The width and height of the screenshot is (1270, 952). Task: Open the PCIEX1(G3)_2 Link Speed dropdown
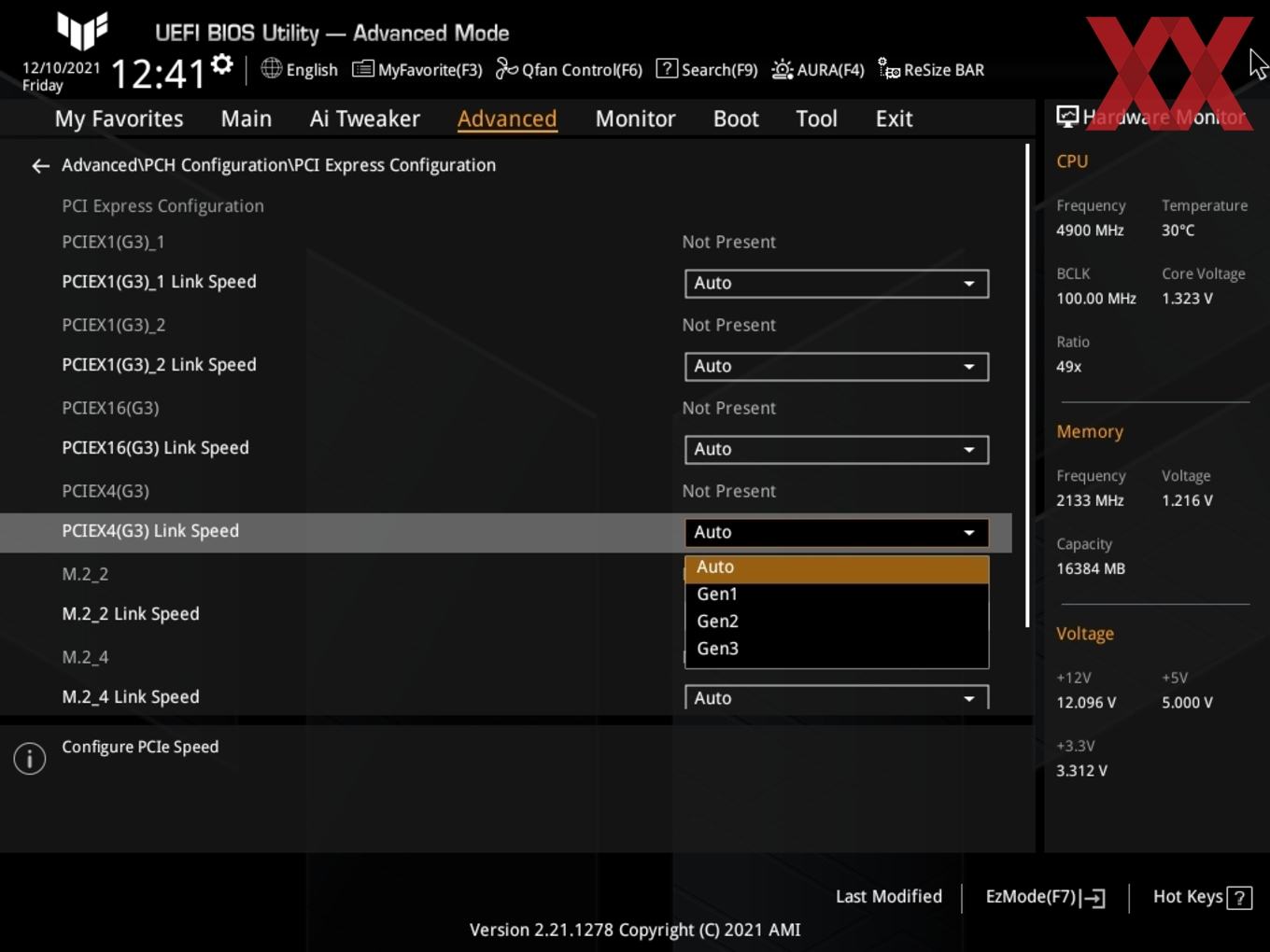pos(837,366)
